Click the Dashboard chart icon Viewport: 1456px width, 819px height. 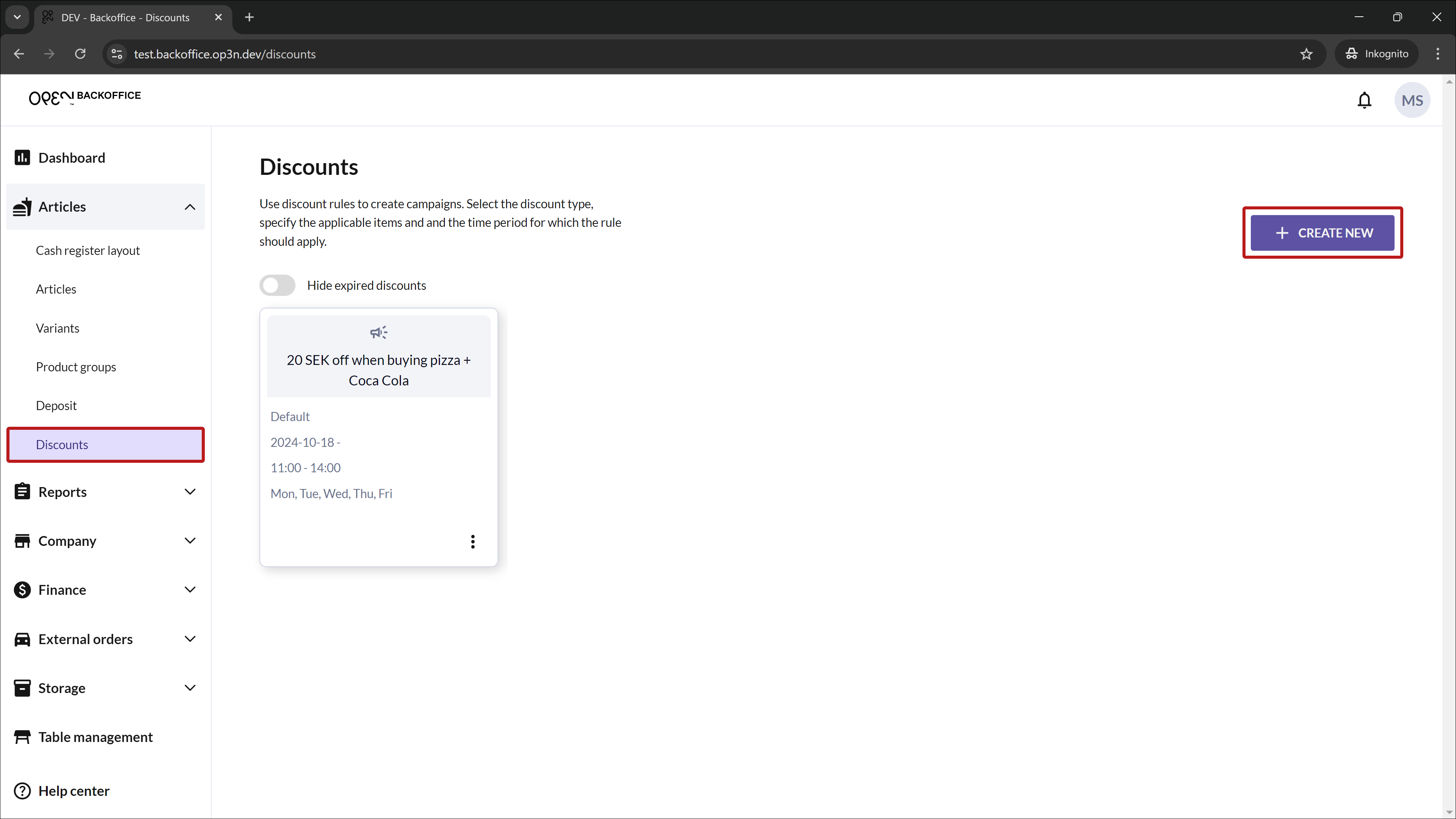[22, 158]
